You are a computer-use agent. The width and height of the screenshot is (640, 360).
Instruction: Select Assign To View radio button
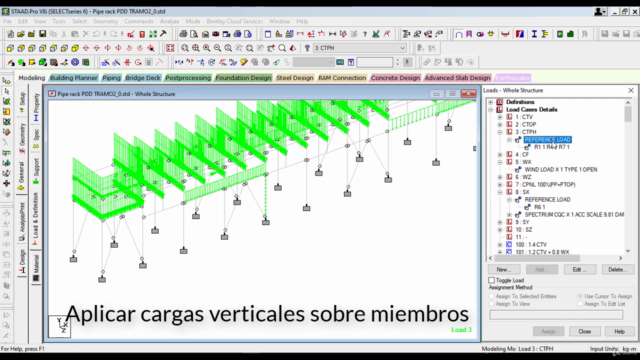tap(491, 304)
